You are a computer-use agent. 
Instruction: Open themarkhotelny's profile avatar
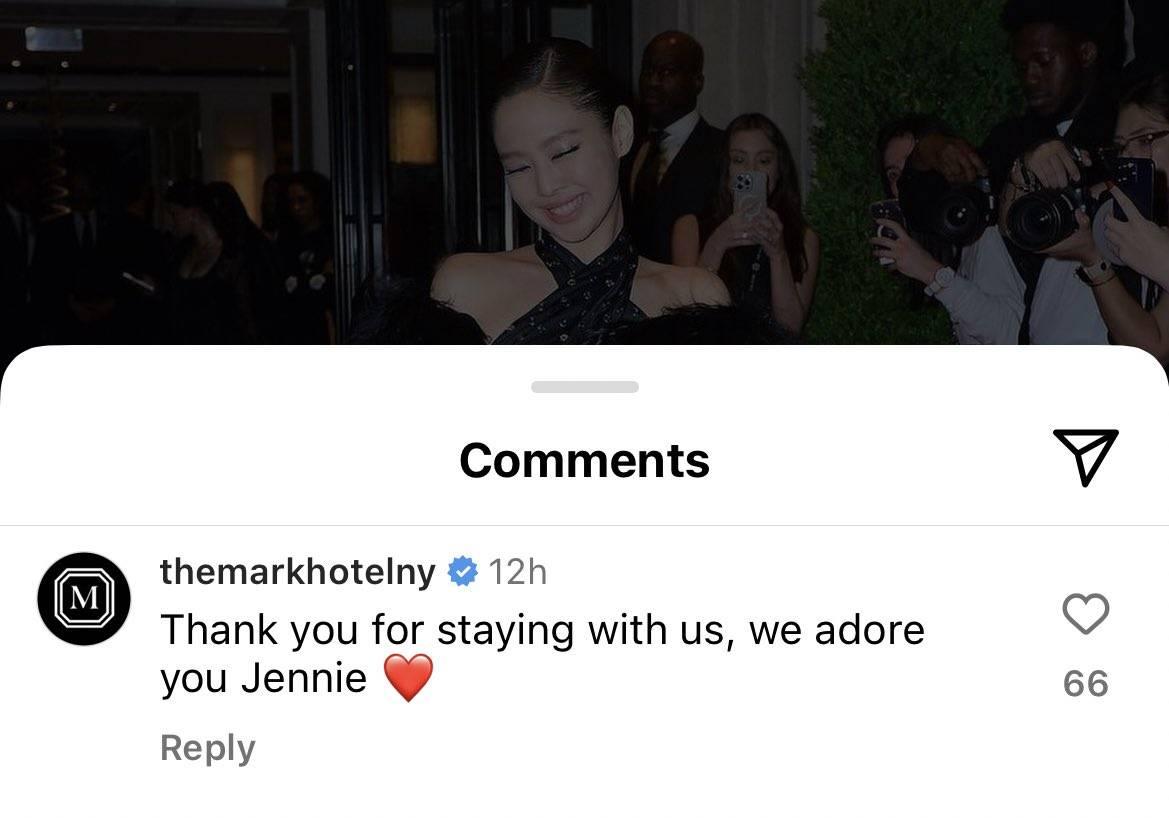(84, 598)
